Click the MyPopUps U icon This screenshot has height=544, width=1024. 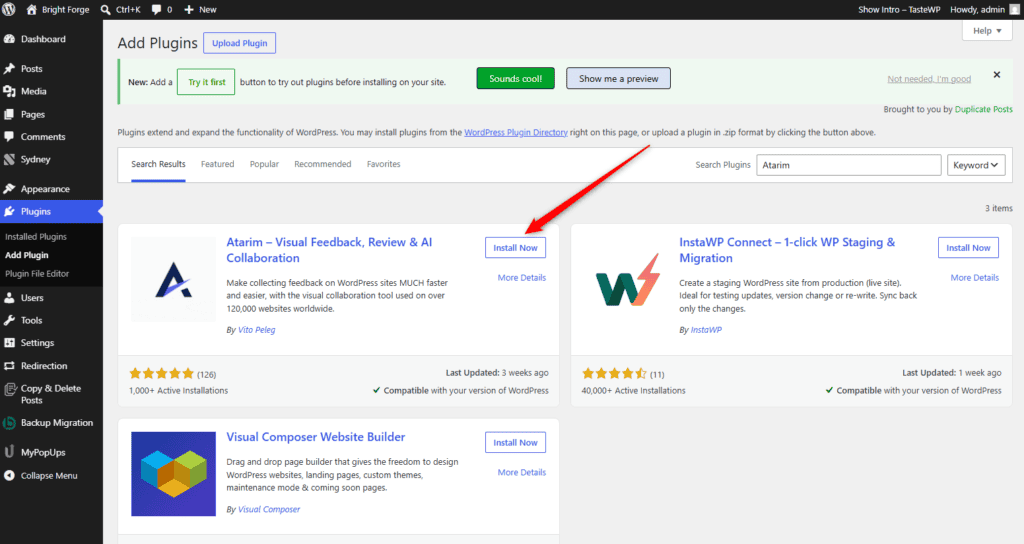(9, 452)
